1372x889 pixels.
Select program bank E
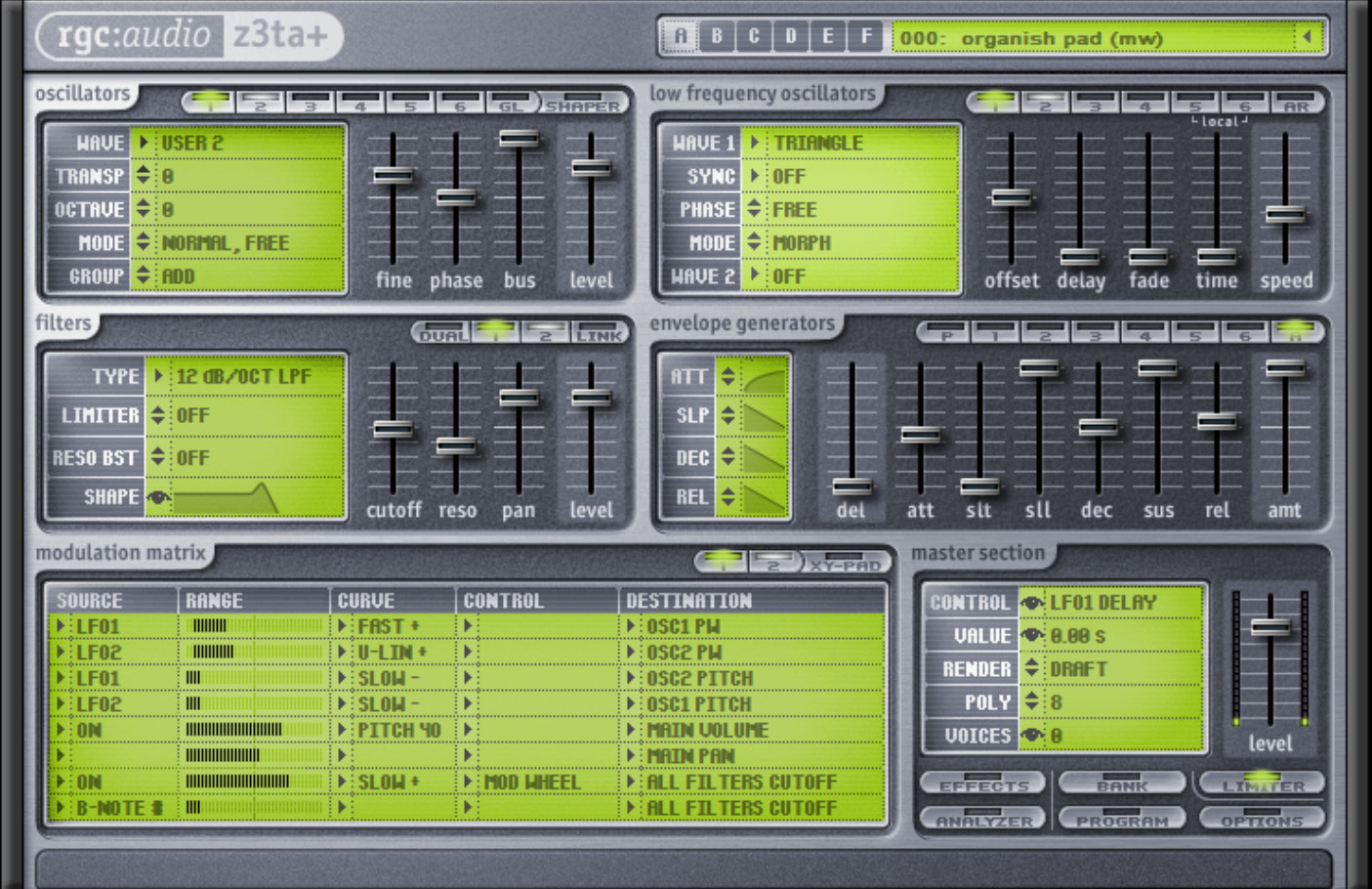[x=828, y=37]
